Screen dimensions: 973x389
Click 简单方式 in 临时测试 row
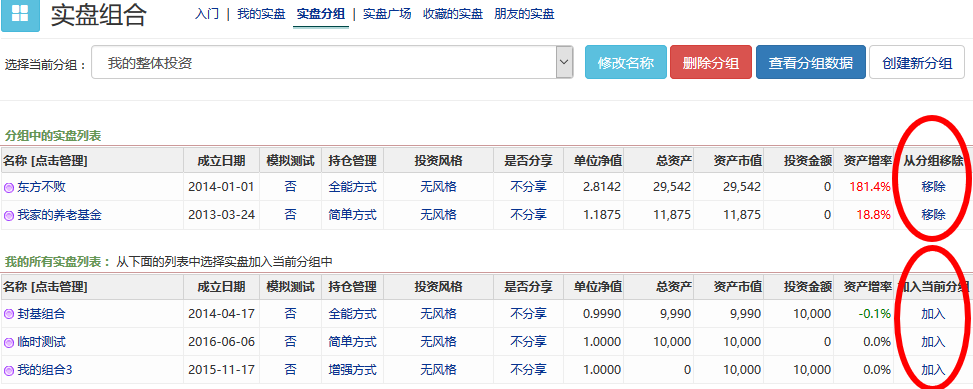352,342
